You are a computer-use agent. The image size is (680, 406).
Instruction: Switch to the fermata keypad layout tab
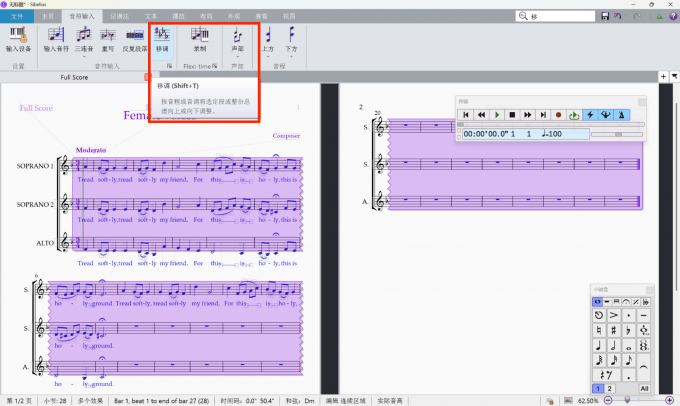point(626,301)
